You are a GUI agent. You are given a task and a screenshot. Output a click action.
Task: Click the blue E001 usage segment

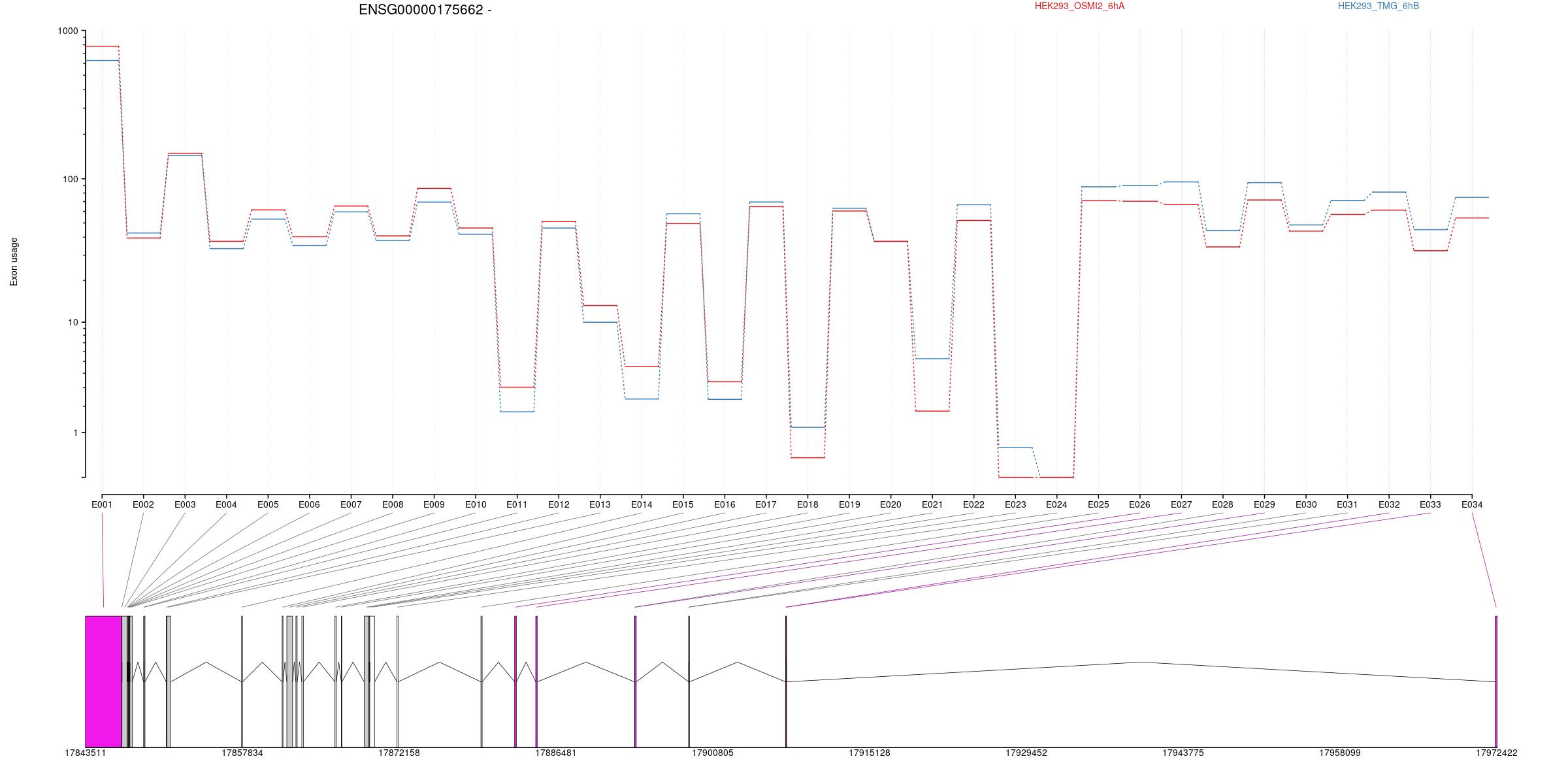coord(102,60)
